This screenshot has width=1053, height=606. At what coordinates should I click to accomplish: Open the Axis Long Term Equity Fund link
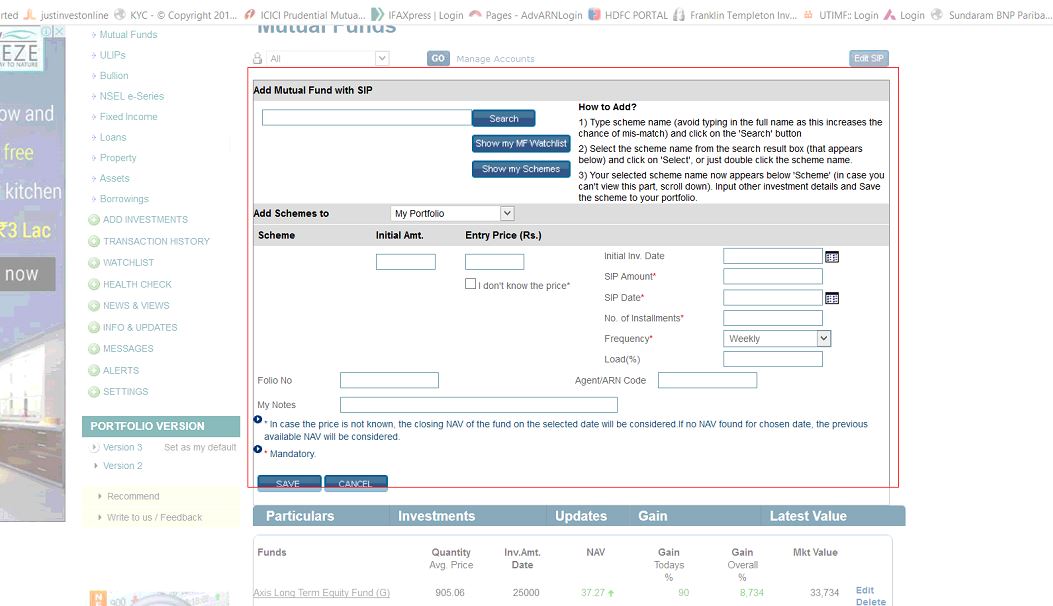321,593
